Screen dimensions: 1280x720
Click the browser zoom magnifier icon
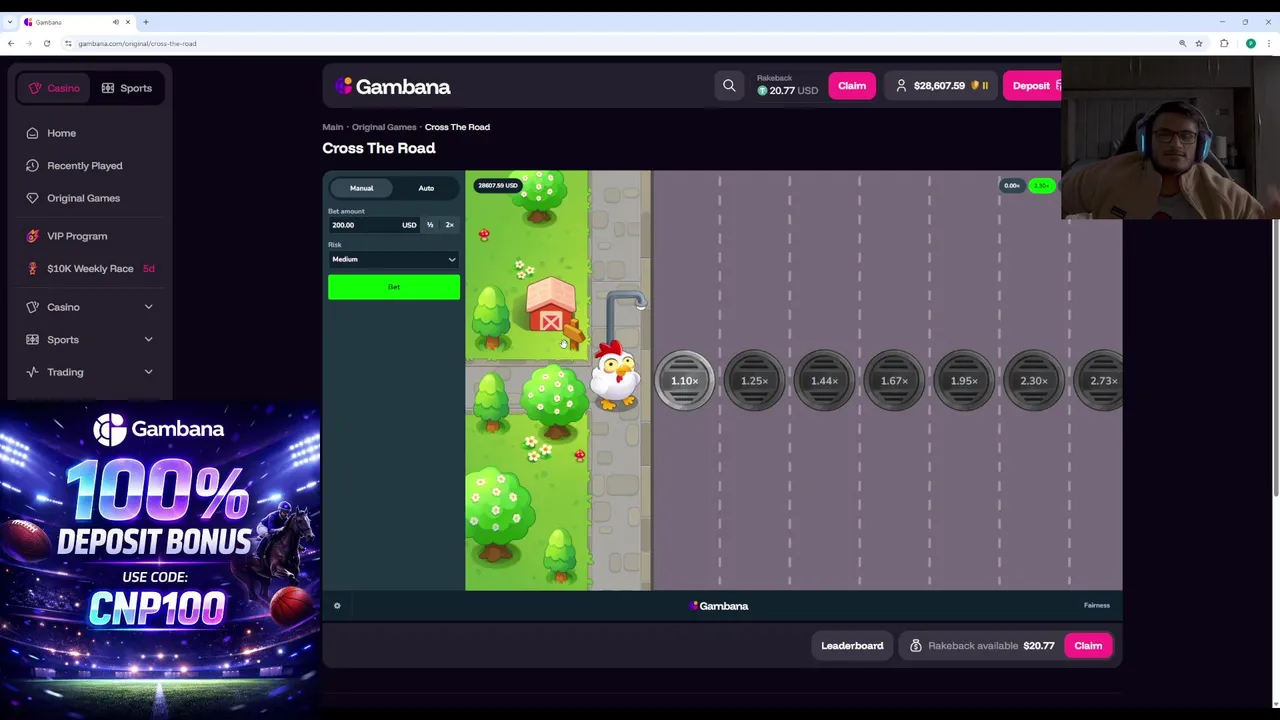pyautogui.click(x=1182, y=43)
